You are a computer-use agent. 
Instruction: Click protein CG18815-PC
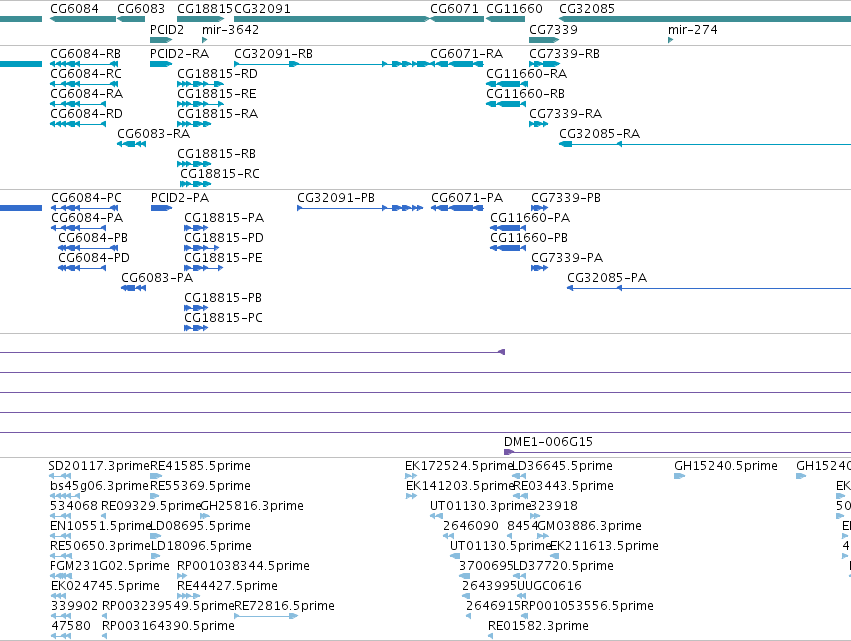click(223, 319)
